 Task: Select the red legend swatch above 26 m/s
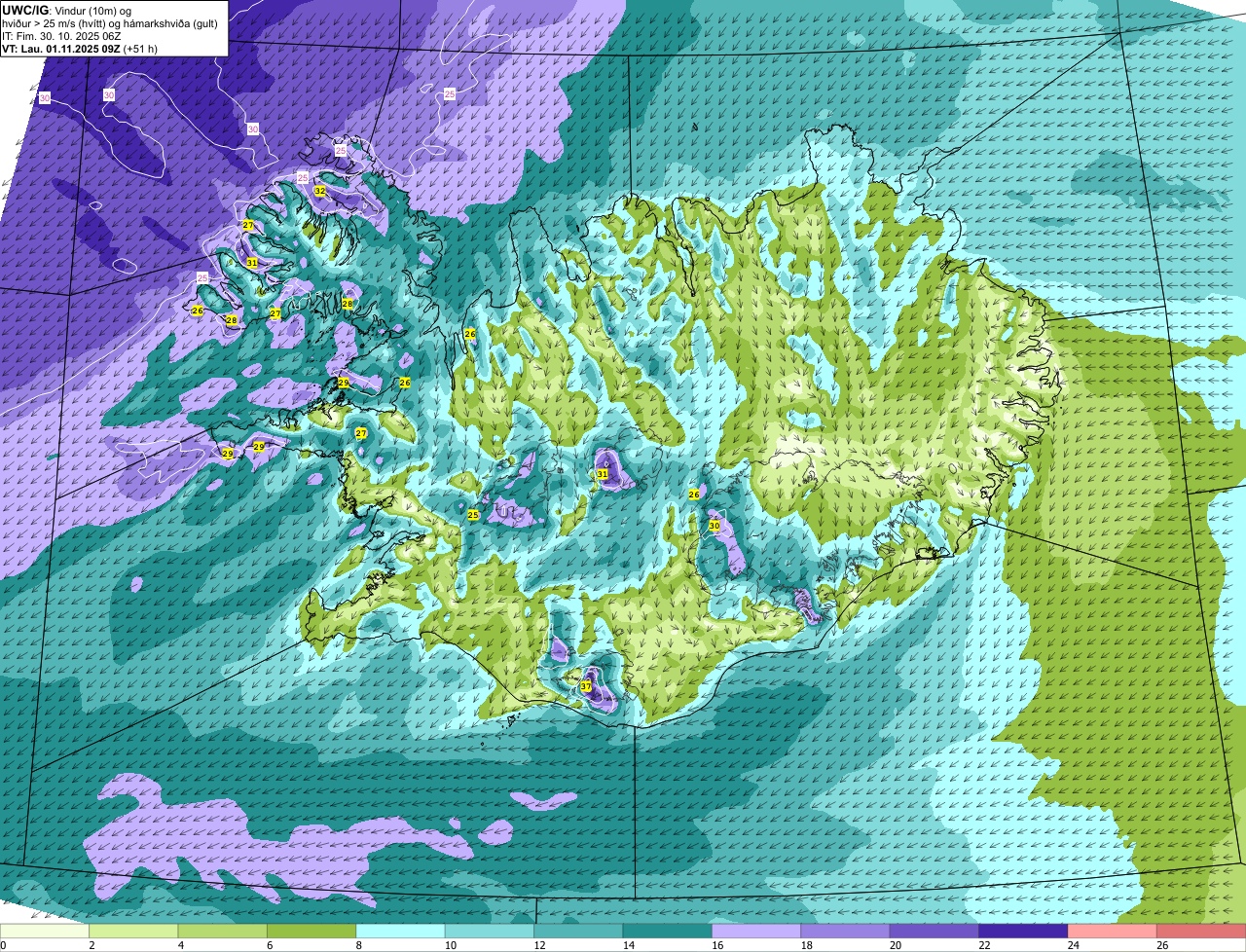point(1200,932)
